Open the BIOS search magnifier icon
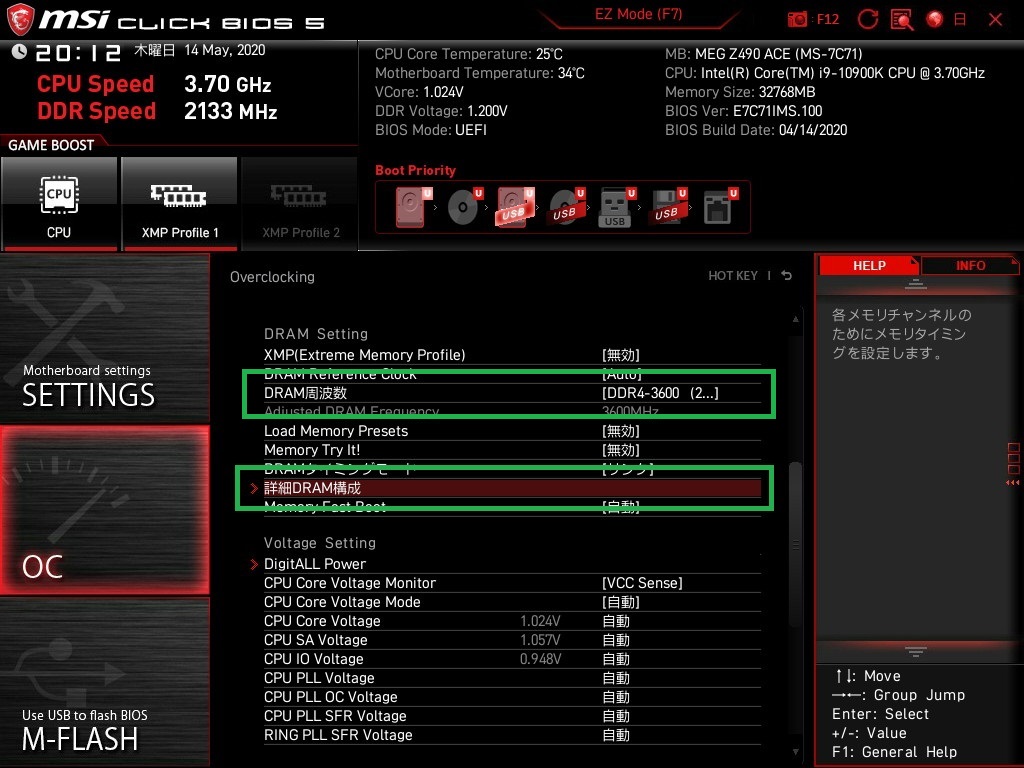The width and height of the screenshot is (1024, 768). pyautogui.click(x=902, y=20)
